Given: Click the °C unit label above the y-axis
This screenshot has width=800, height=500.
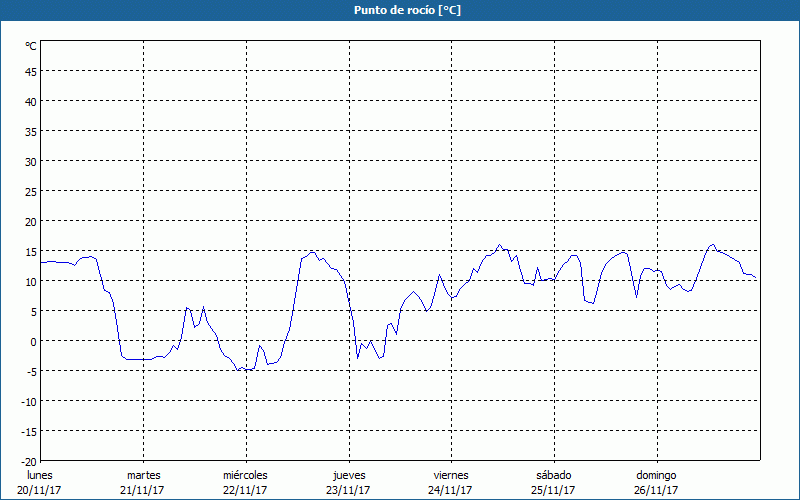Looking at the screenshot, I should 31,46.
